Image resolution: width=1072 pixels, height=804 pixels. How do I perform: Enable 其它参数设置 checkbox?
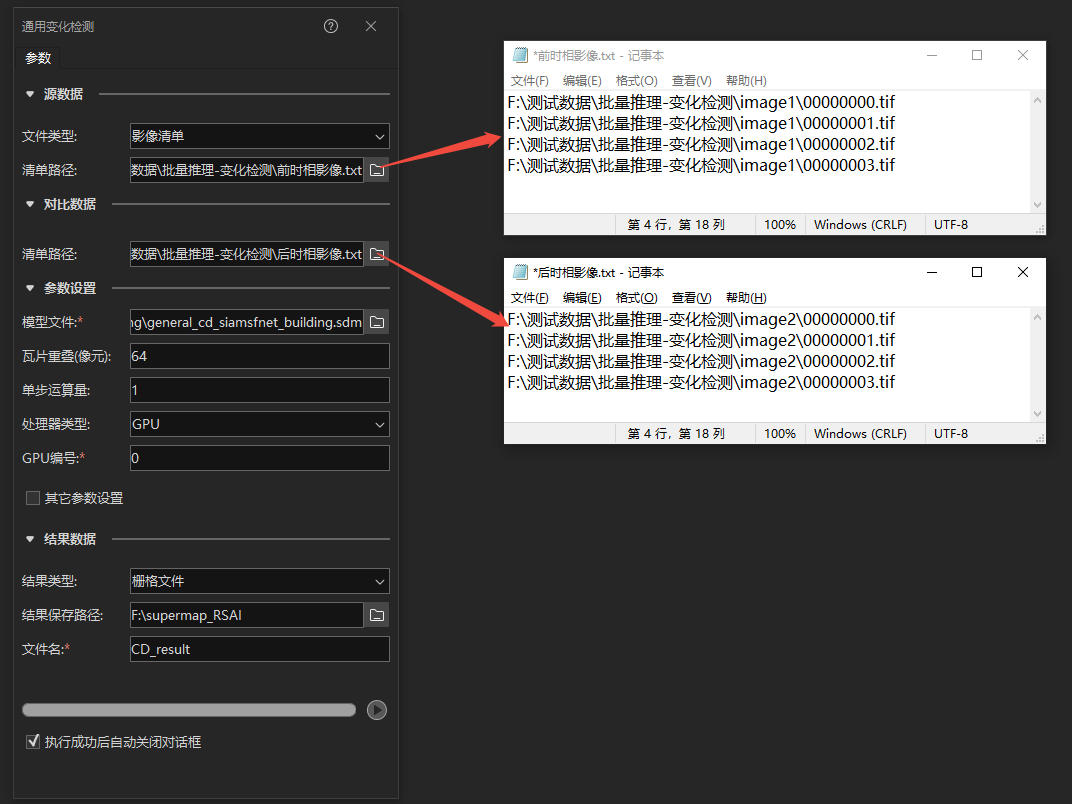point(33,498)
